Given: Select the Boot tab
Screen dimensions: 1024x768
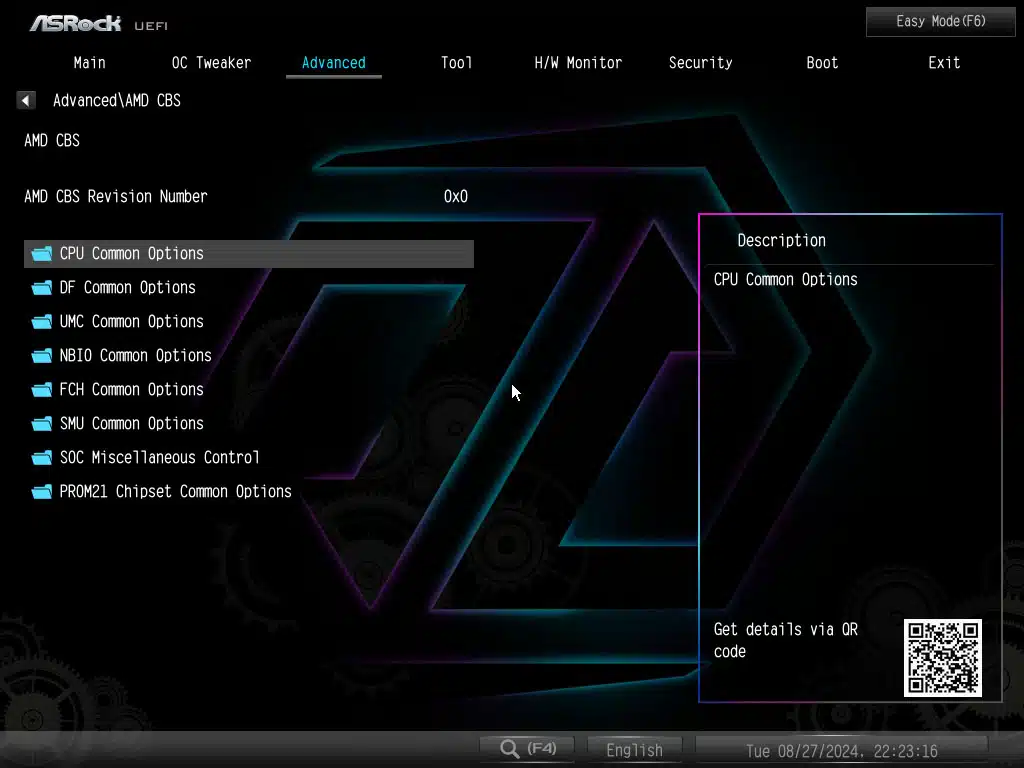Looking at the screenshot, I should click(822, 63).
